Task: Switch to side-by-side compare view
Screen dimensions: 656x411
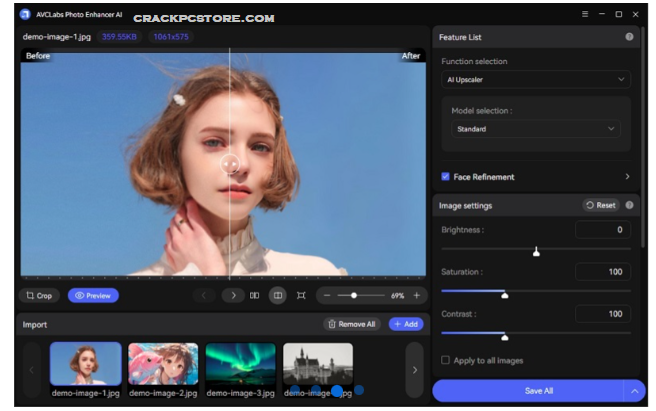Action: click(255, 296)
